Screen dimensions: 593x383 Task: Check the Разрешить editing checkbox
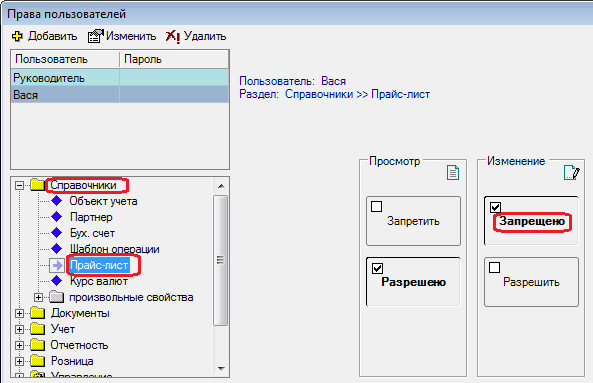tap(494, 268)
